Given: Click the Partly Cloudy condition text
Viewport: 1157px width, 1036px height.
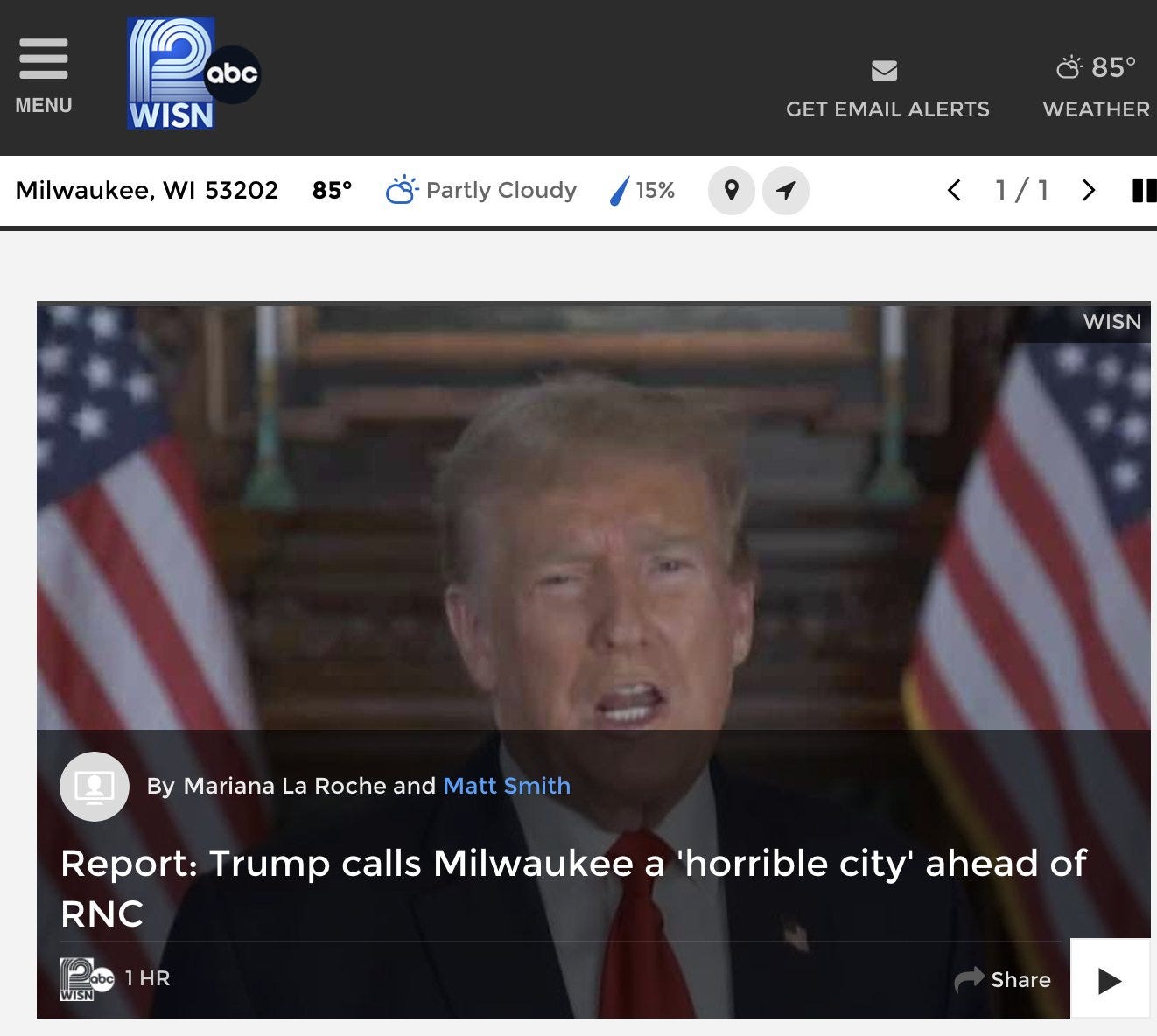Looking at the screenshot, I should coord(501,190).
